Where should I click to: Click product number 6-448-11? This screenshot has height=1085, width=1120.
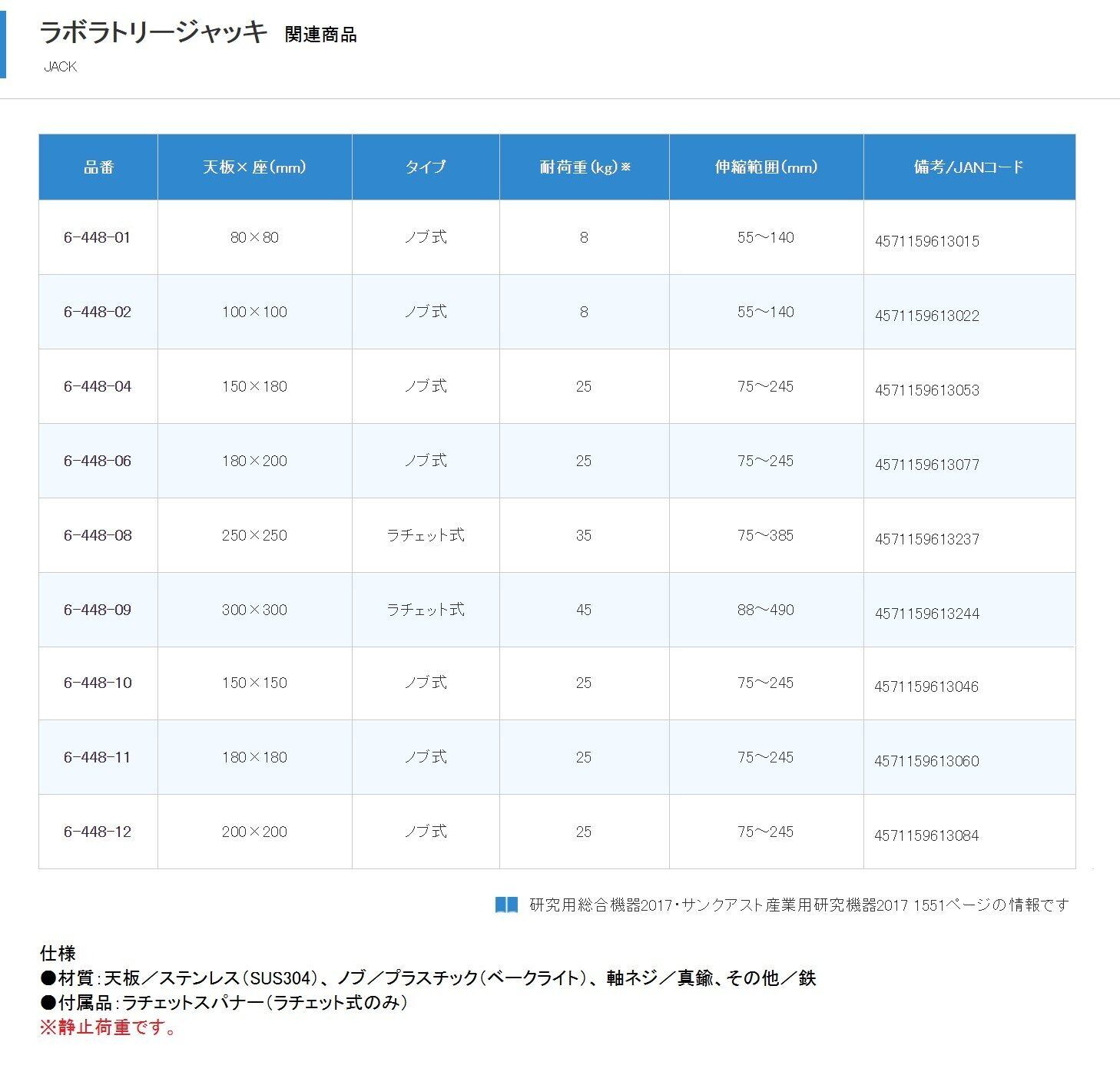98,758
